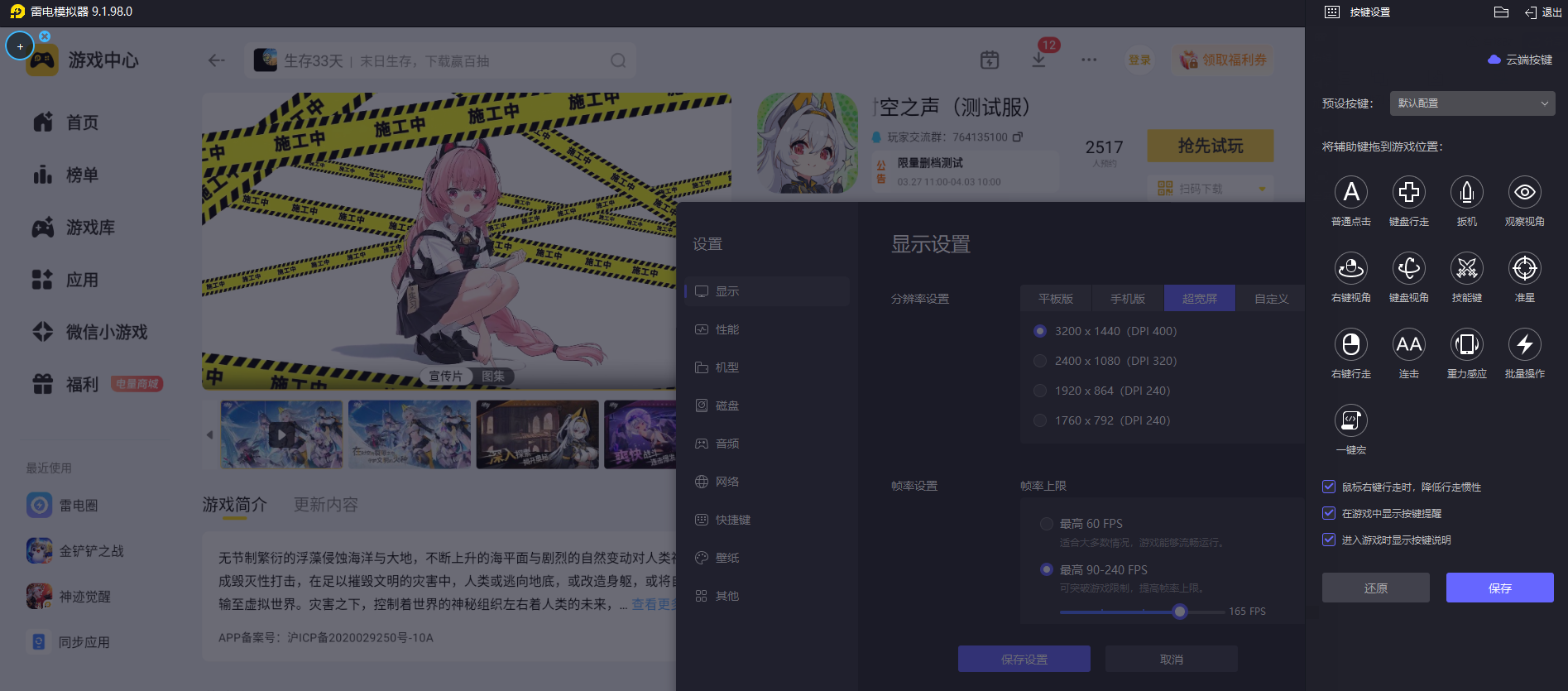Open the 性能 settings category
The width and height of the screenshot is (1568, 691).
pyautogui.click(x=767, y=329)
